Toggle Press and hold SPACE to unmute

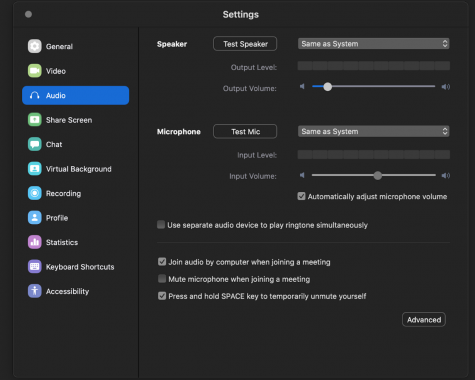click(162, 296)
